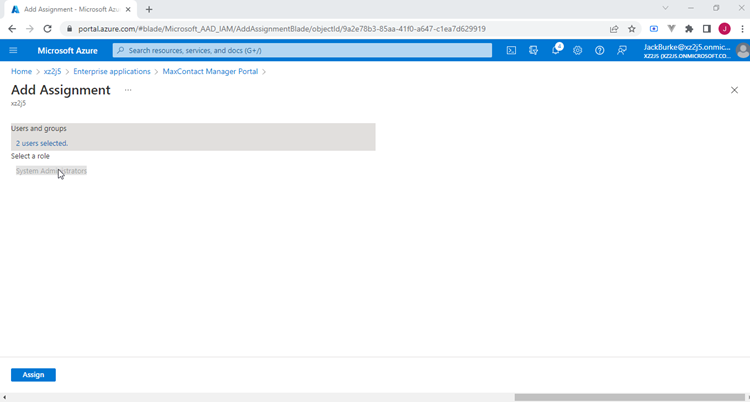This screenshot has width=750, height=402.
Task: Select the System Administrators role
Action: click(x=51, y=171)
